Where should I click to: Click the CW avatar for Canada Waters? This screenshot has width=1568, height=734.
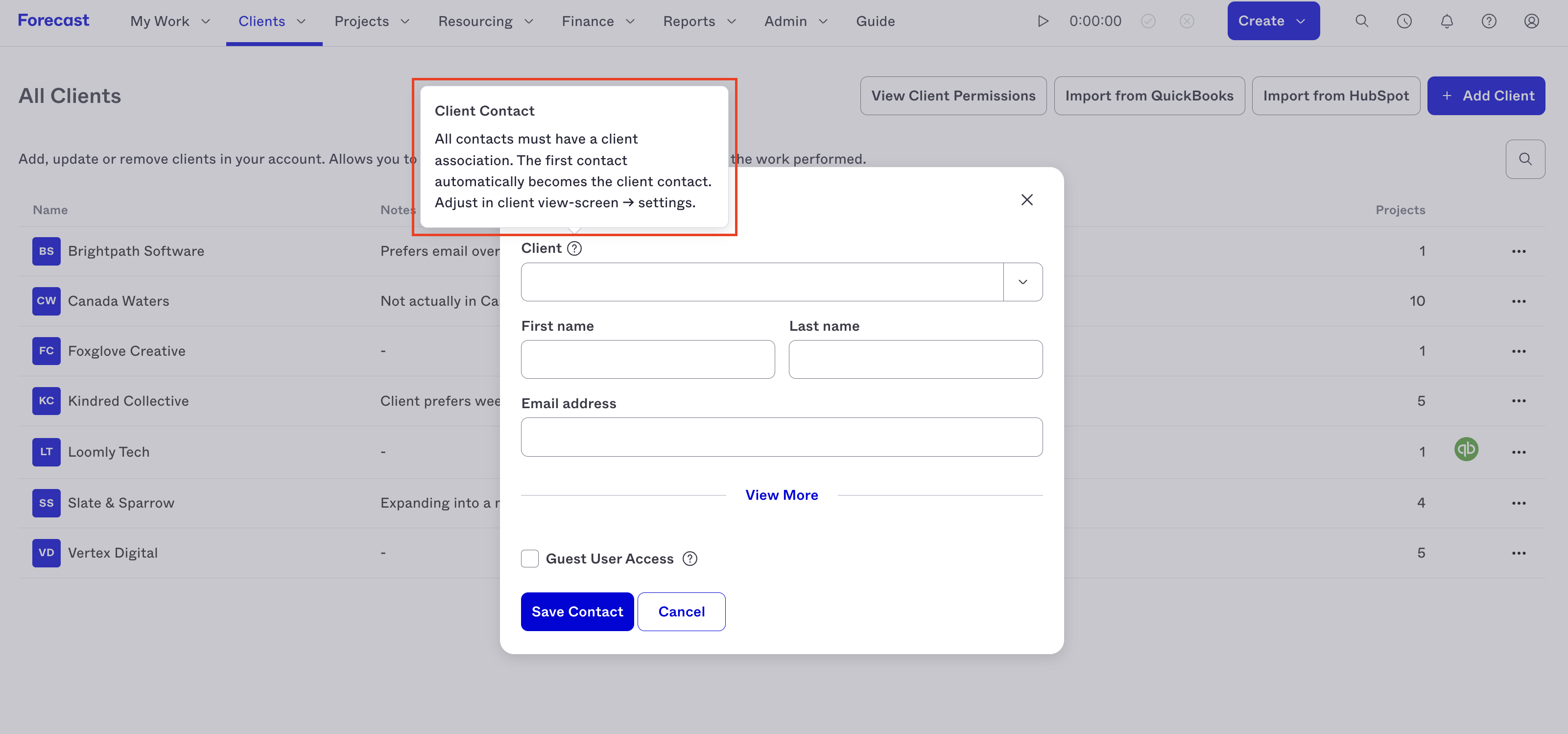click(x=46, y=301)
